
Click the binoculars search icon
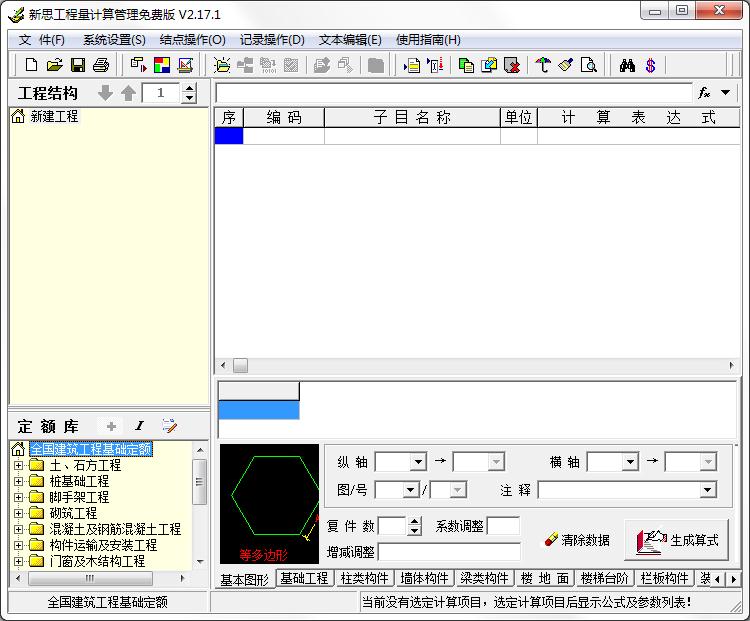point(628,66)
